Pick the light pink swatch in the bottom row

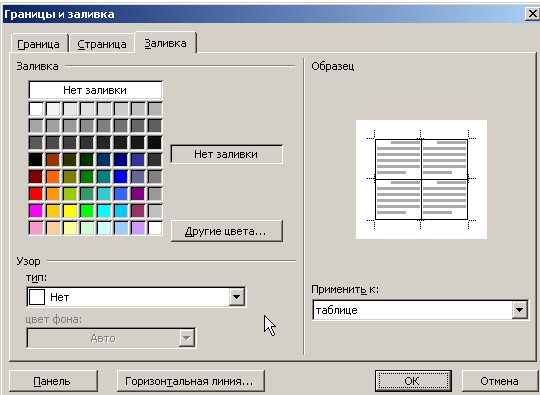pyautogui.click(x=36, y=228)
